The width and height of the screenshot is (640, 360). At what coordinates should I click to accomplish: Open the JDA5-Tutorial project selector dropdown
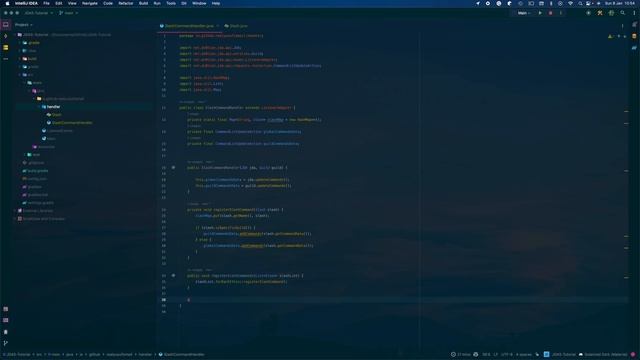point(39,13)
